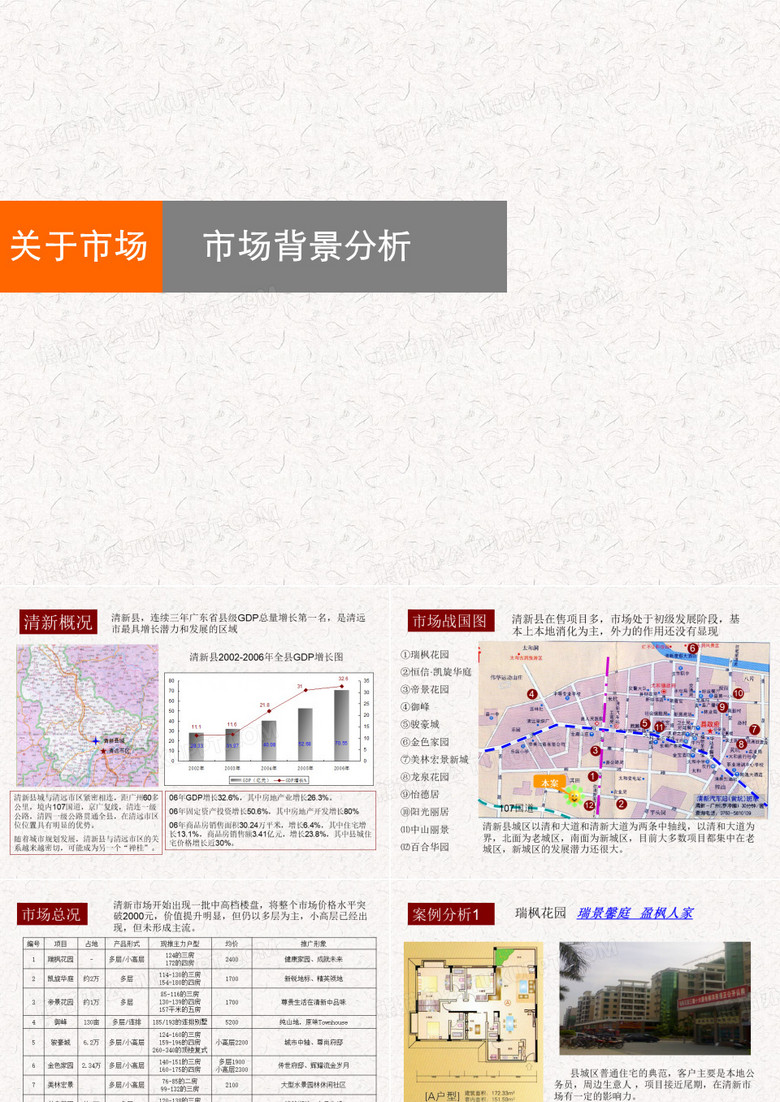This screenshot has height=1102, width=780.
Task: Click the 帝景花园 cell in the table
Action: click(60, 1002)
